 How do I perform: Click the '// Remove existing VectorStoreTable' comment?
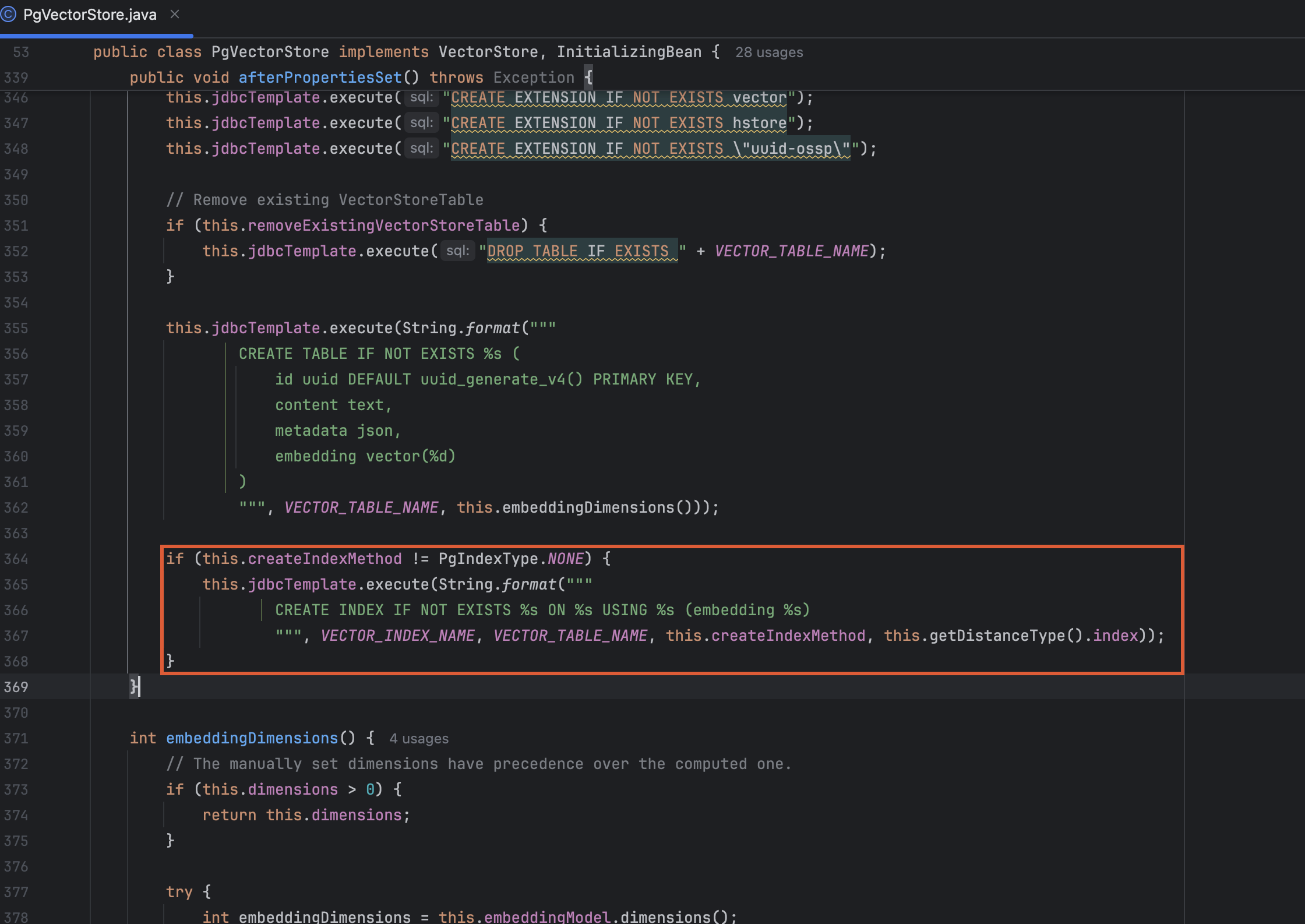pyautogui.click(x=325, y=200)
